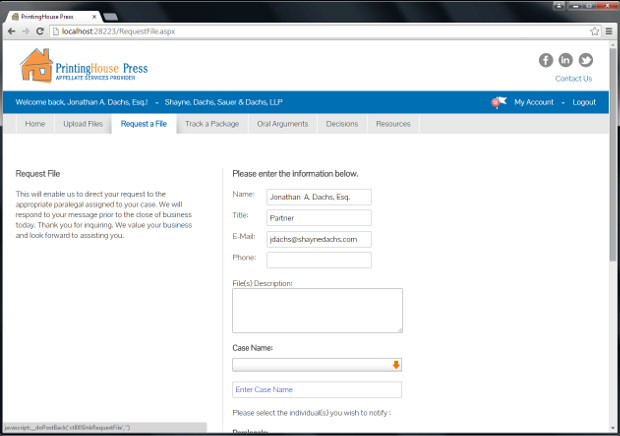Image resolution: width=620 pixels, height=436 pixels.
Task: Open the Twitter social icon
Action: (x=586, y=60)
